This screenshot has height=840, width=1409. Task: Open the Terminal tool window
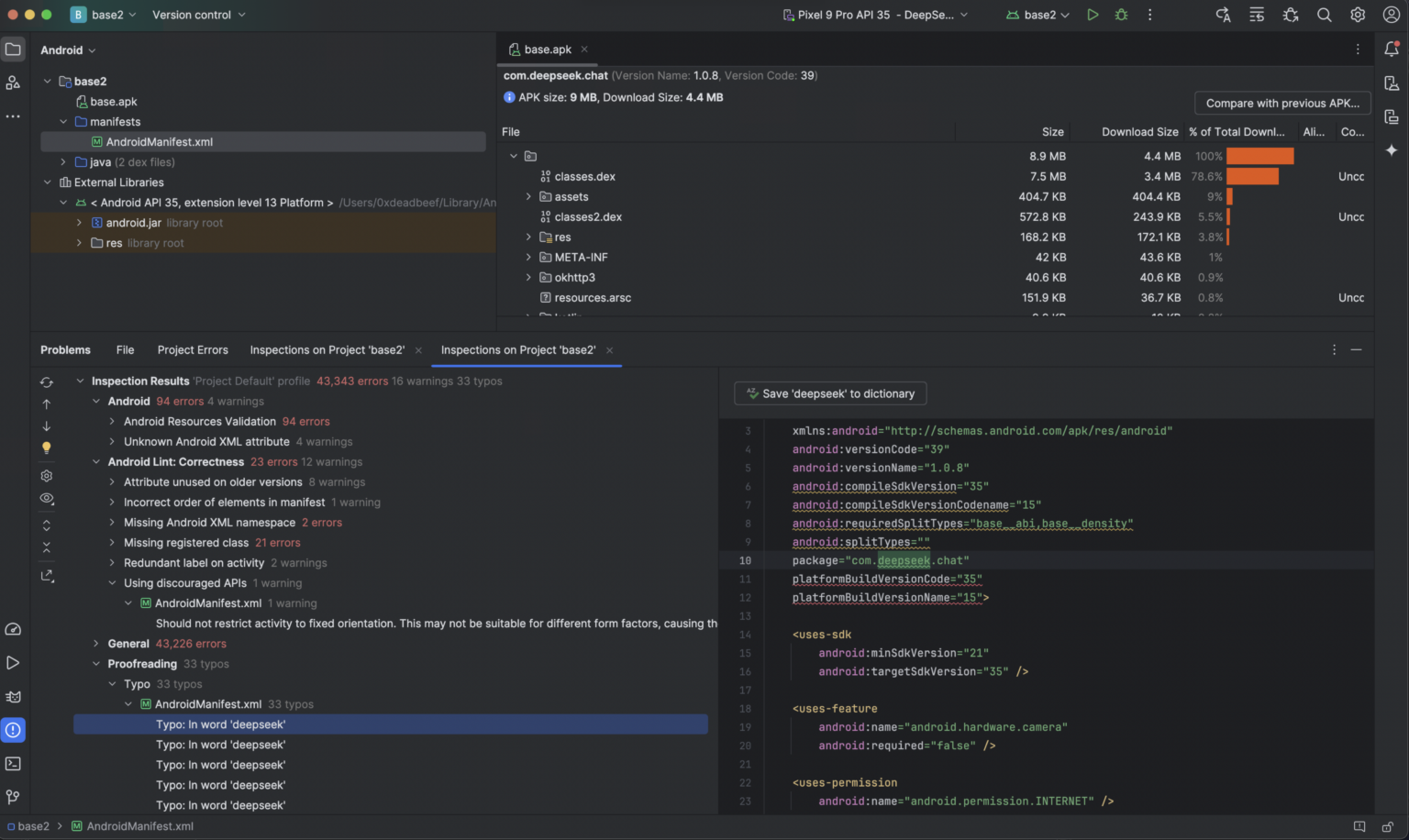coord(14,763)
